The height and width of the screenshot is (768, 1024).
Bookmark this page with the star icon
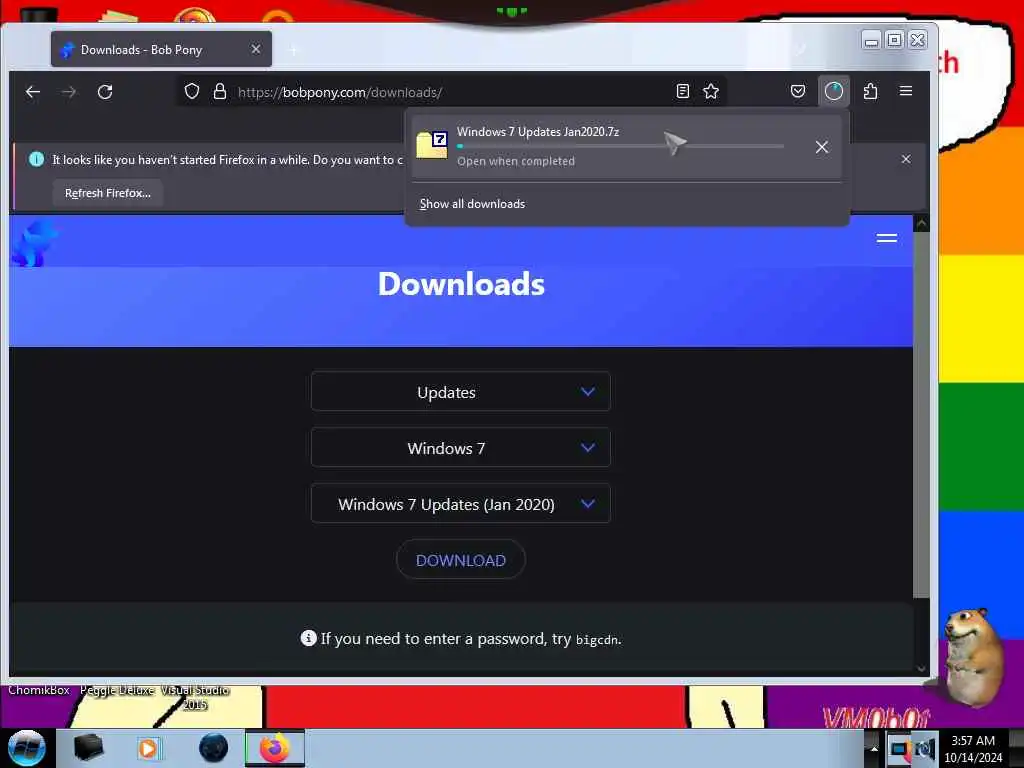pyautogui.click(x=711, y=91)
